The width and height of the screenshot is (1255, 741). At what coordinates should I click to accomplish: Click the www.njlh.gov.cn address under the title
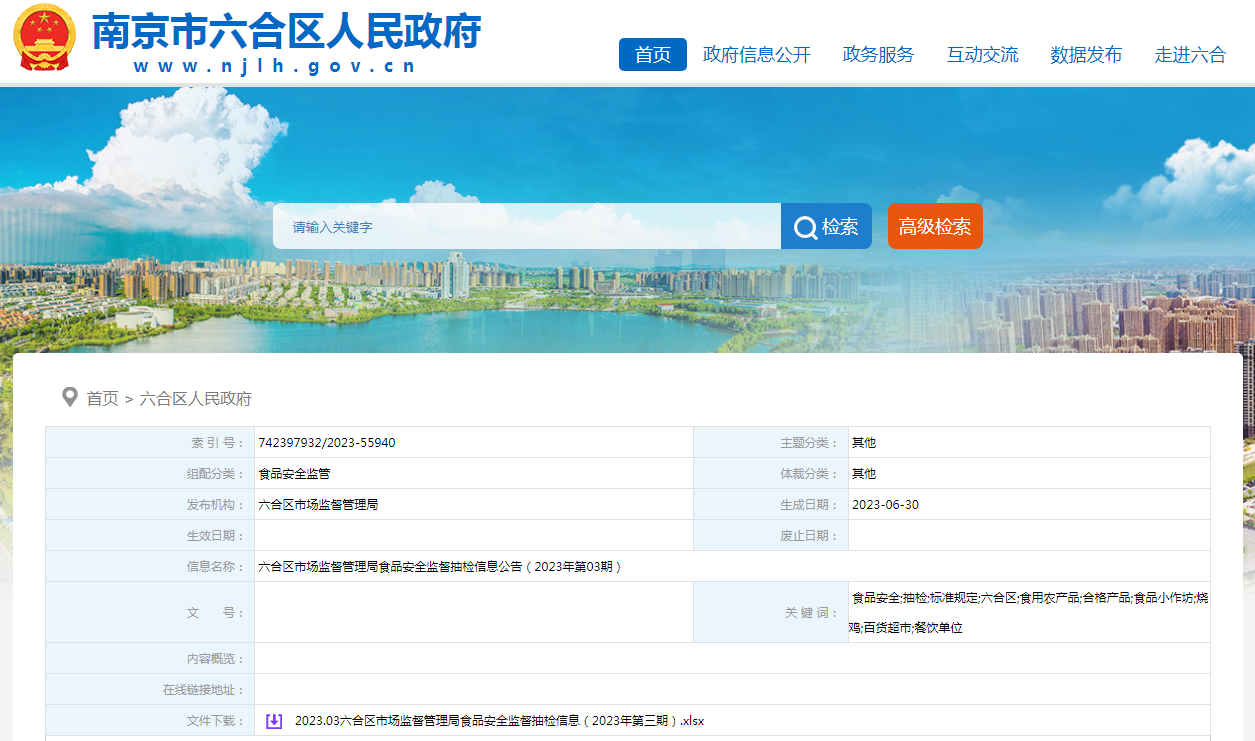coord(275,67)
